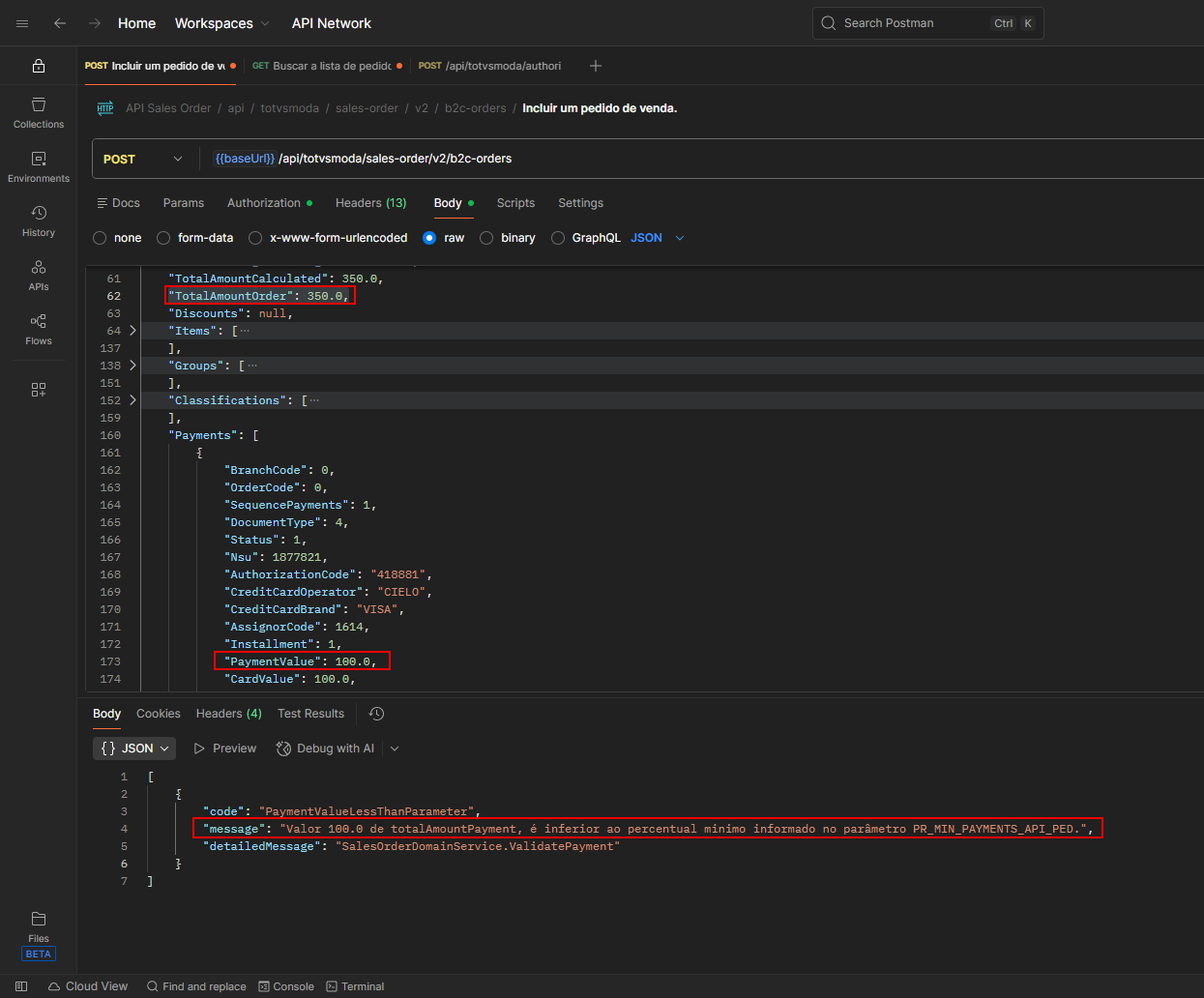Add a new request tab with plus
1204x998 pixels.
596,66
